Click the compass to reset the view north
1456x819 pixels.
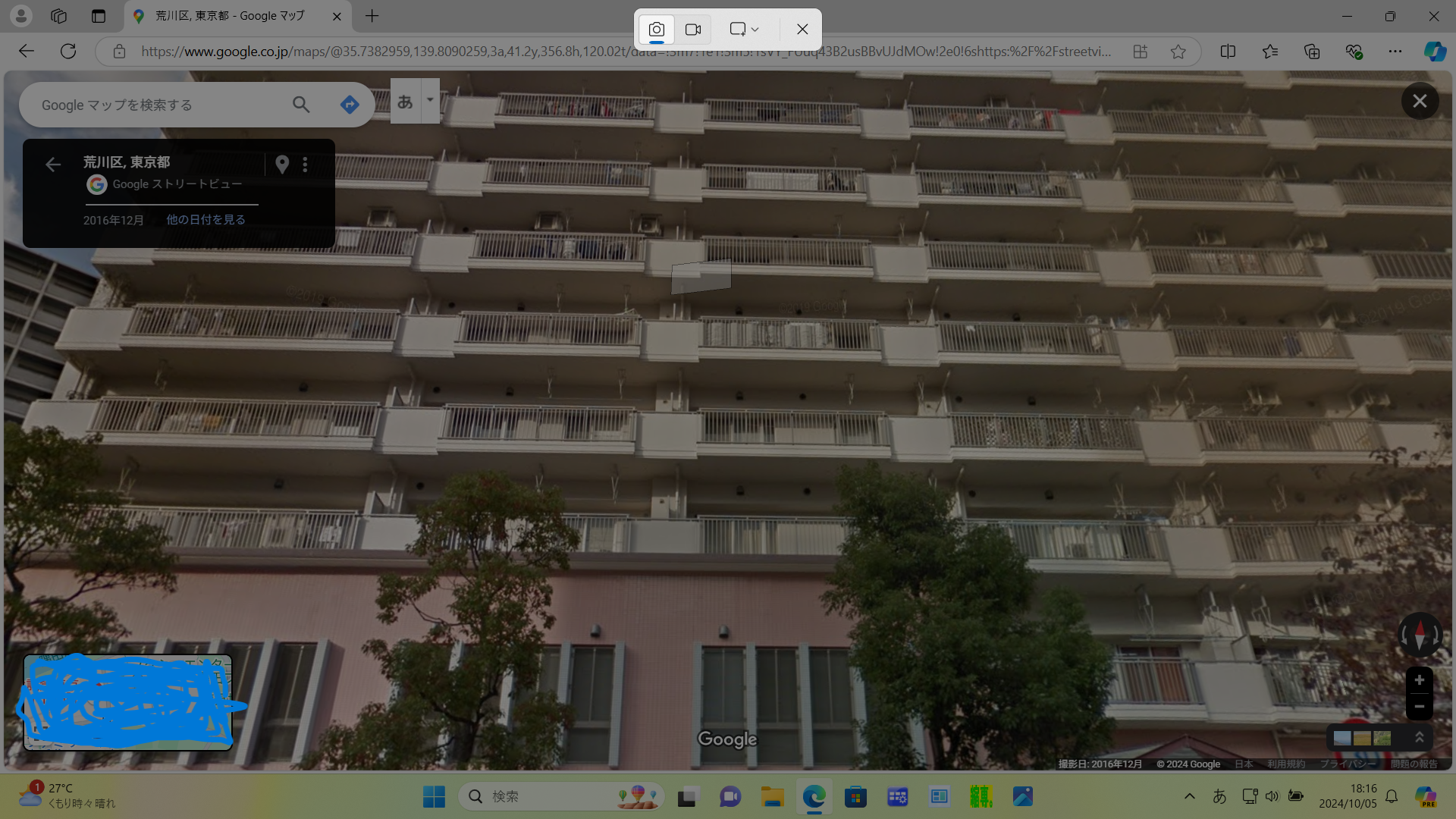1420,635
